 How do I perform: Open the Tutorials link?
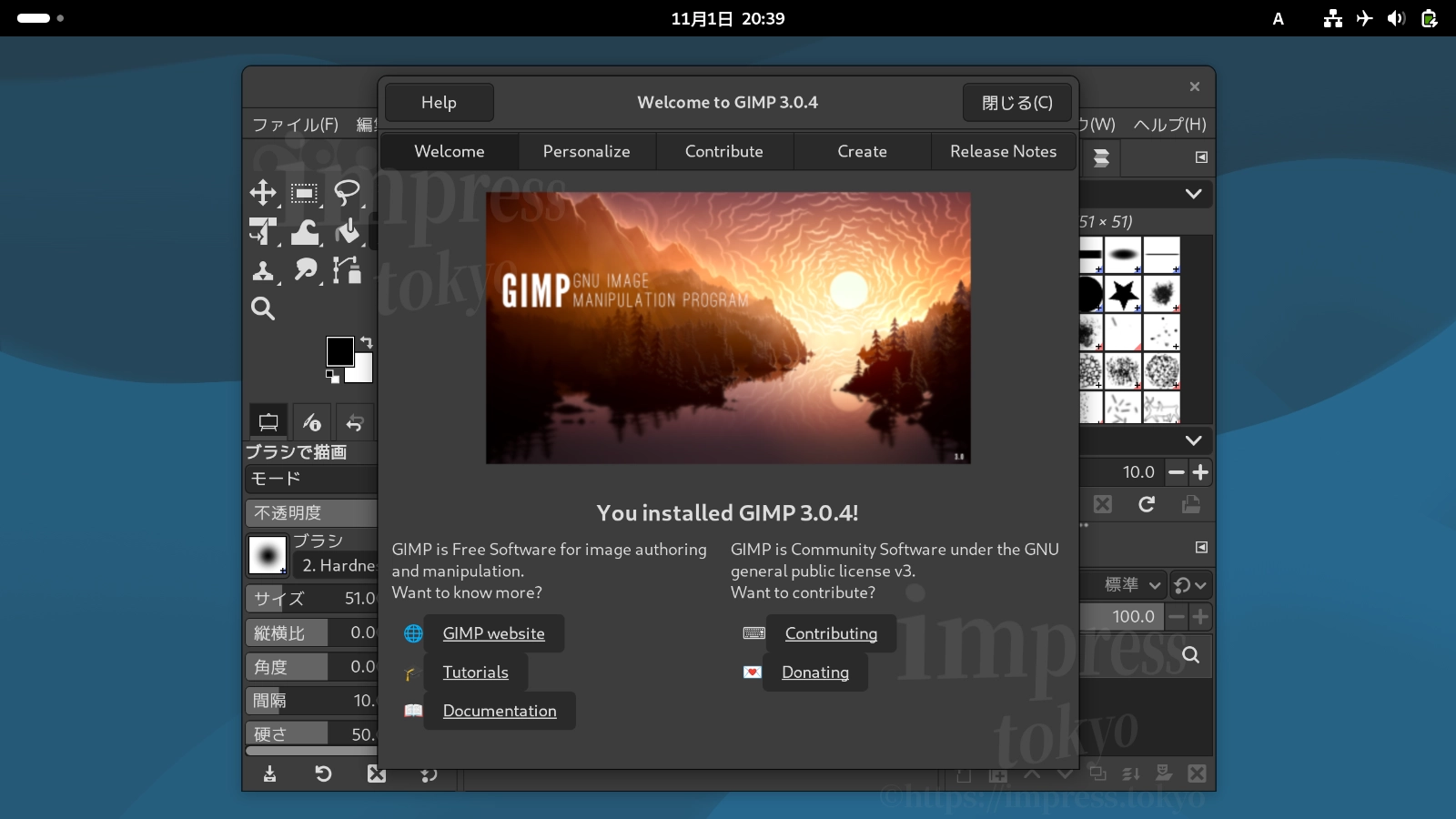tap(476, 672)
